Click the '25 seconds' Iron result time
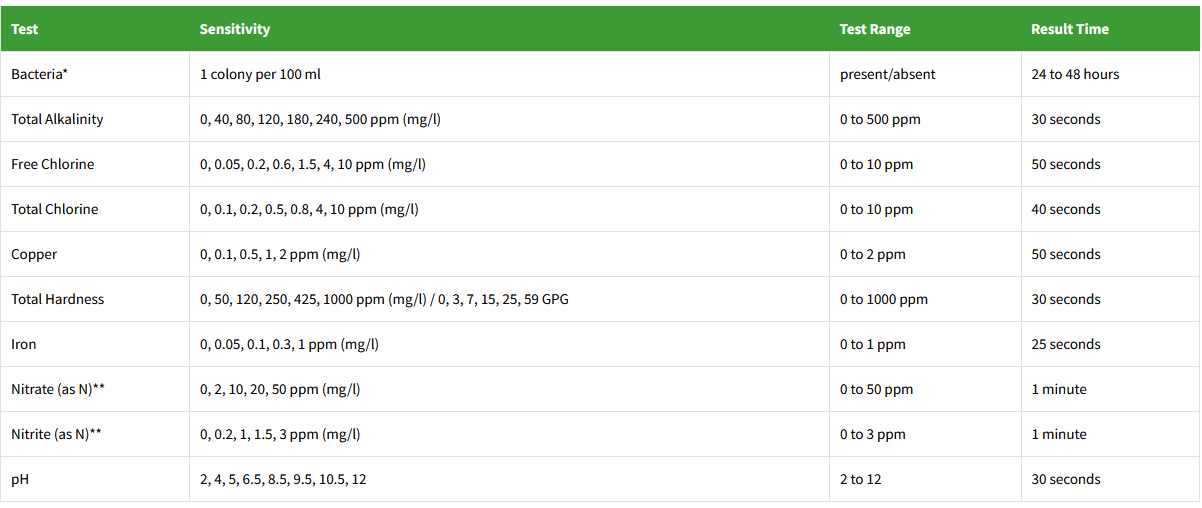This screenshot has width=1202, height=508. pos(1066,344)
